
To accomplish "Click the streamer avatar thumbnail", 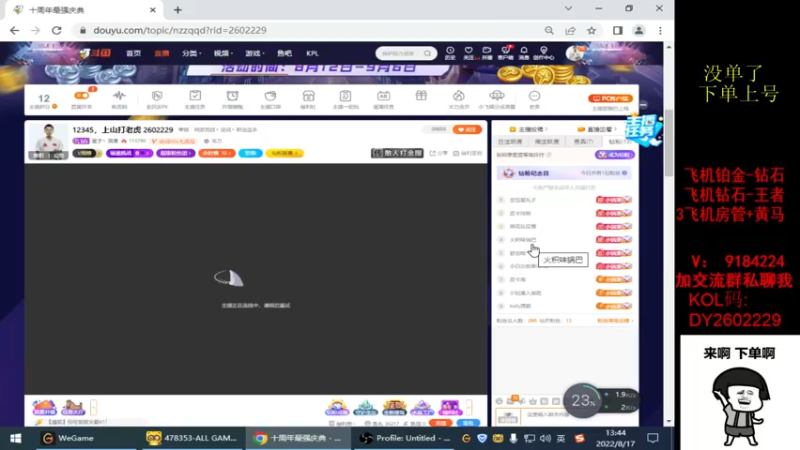I will [x=48, y=141].
